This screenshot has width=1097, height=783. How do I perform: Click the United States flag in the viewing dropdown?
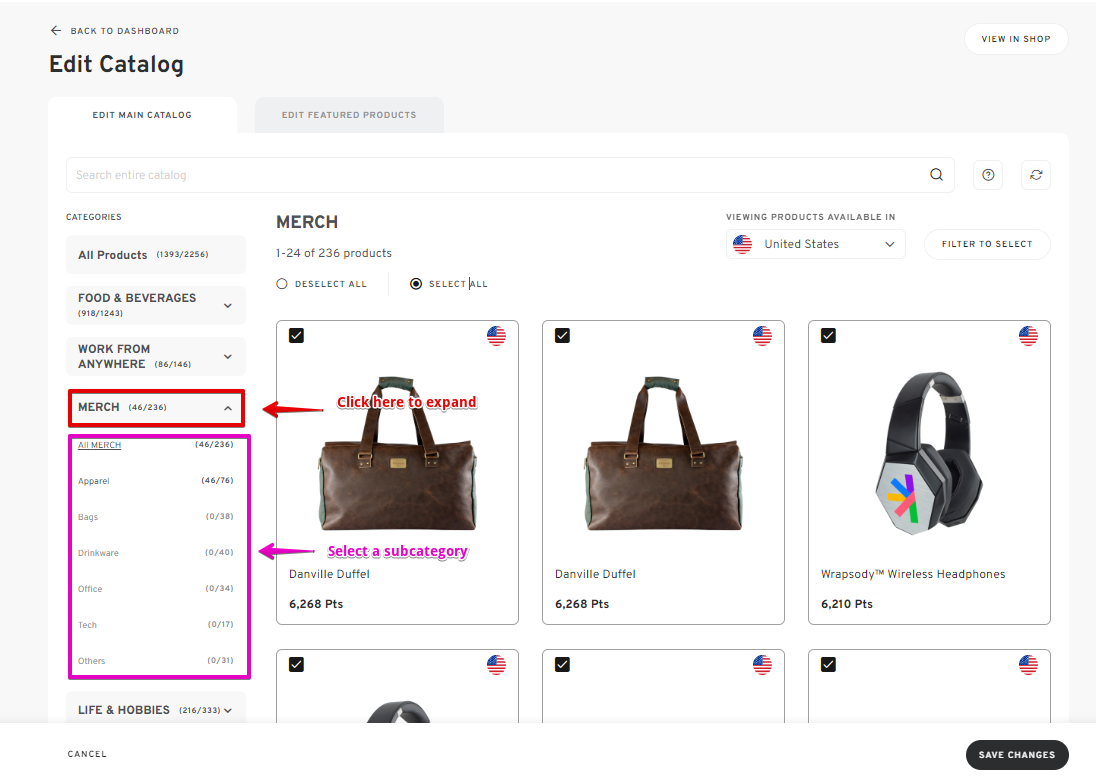[x=742, y=243]
